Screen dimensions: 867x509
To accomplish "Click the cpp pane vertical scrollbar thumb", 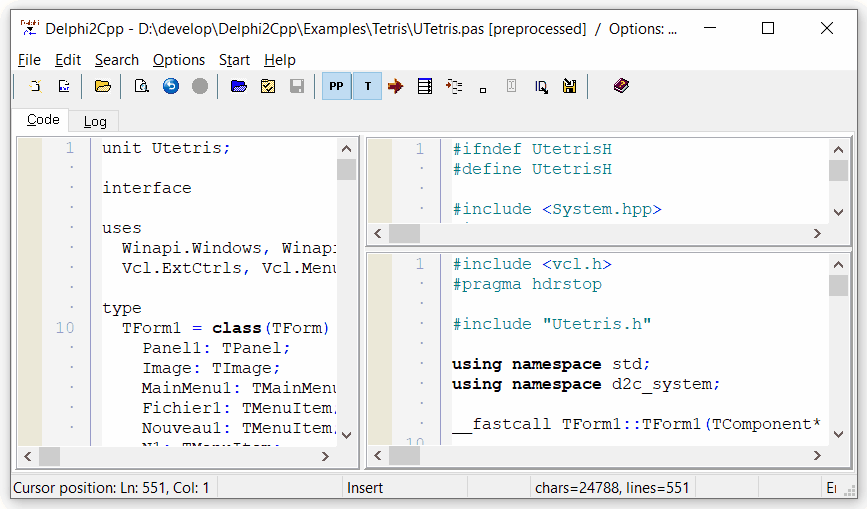I will click(838, 285).
